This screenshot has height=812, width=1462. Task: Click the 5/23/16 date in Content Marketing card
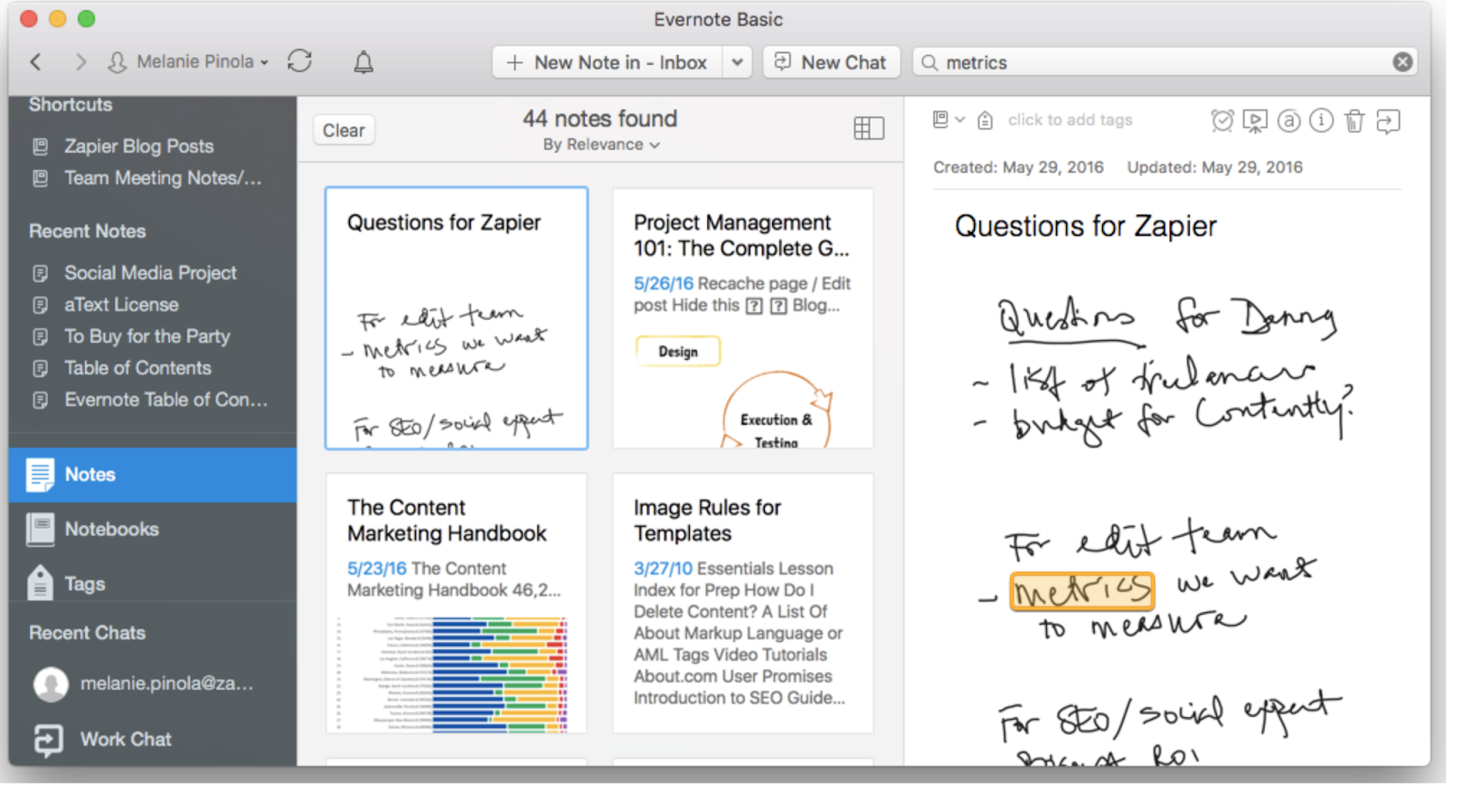376,569
